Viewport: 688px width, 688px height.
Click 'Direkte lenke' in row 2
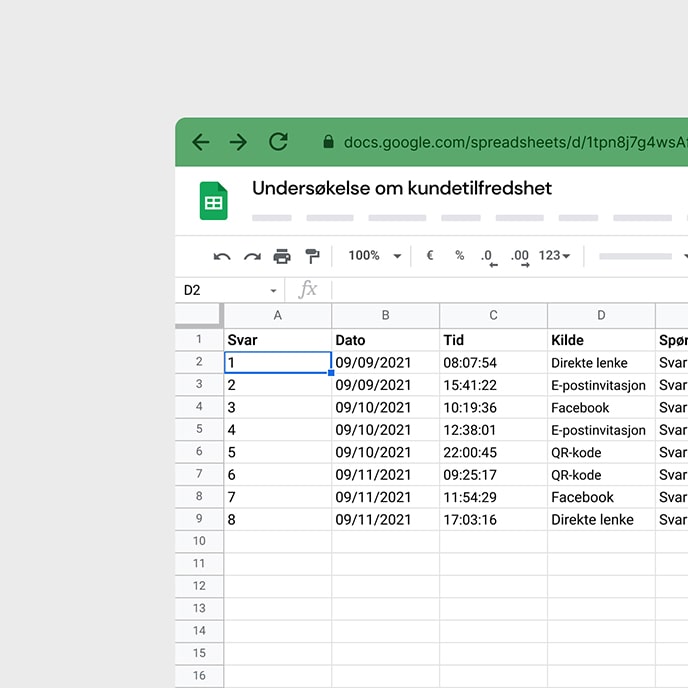point(602,362)
